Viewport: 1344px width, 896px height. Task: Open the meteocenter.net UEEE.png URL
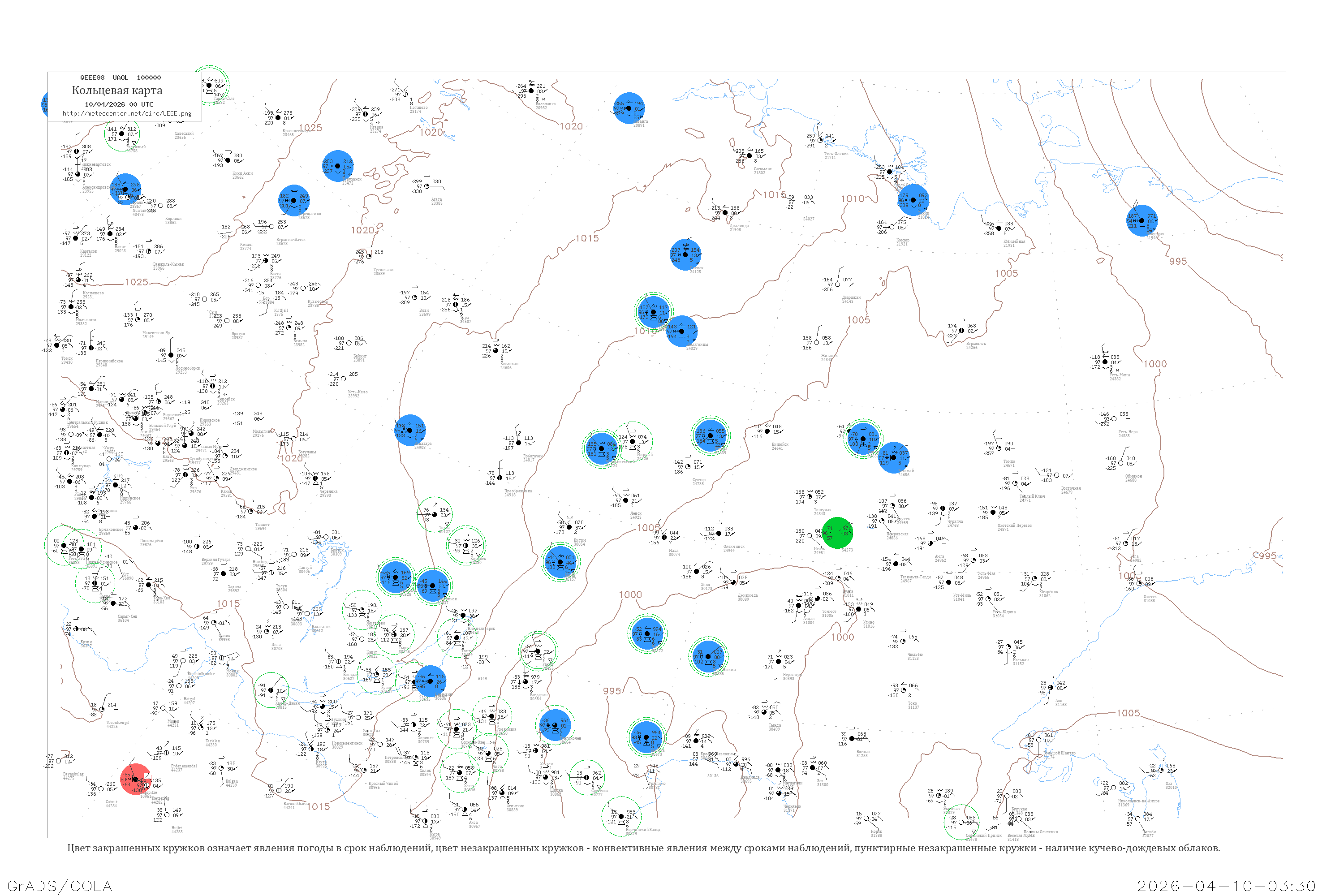pyautogui.click(x=127, y=114)
